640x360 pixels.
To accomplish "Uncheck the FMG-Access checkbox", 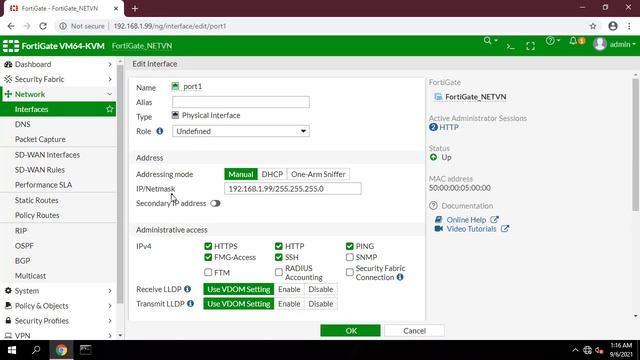I will 208,257.
